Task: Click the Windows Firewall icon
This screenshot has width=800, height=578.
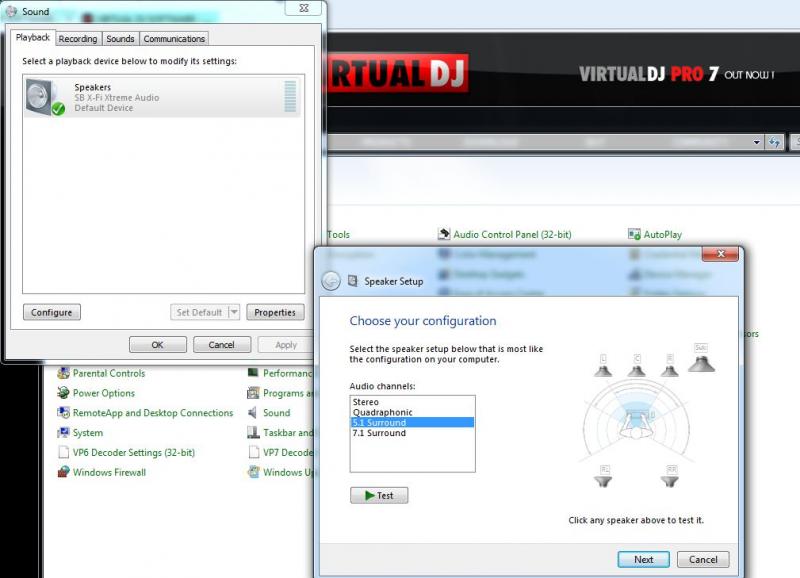Action: pos(63,472)
